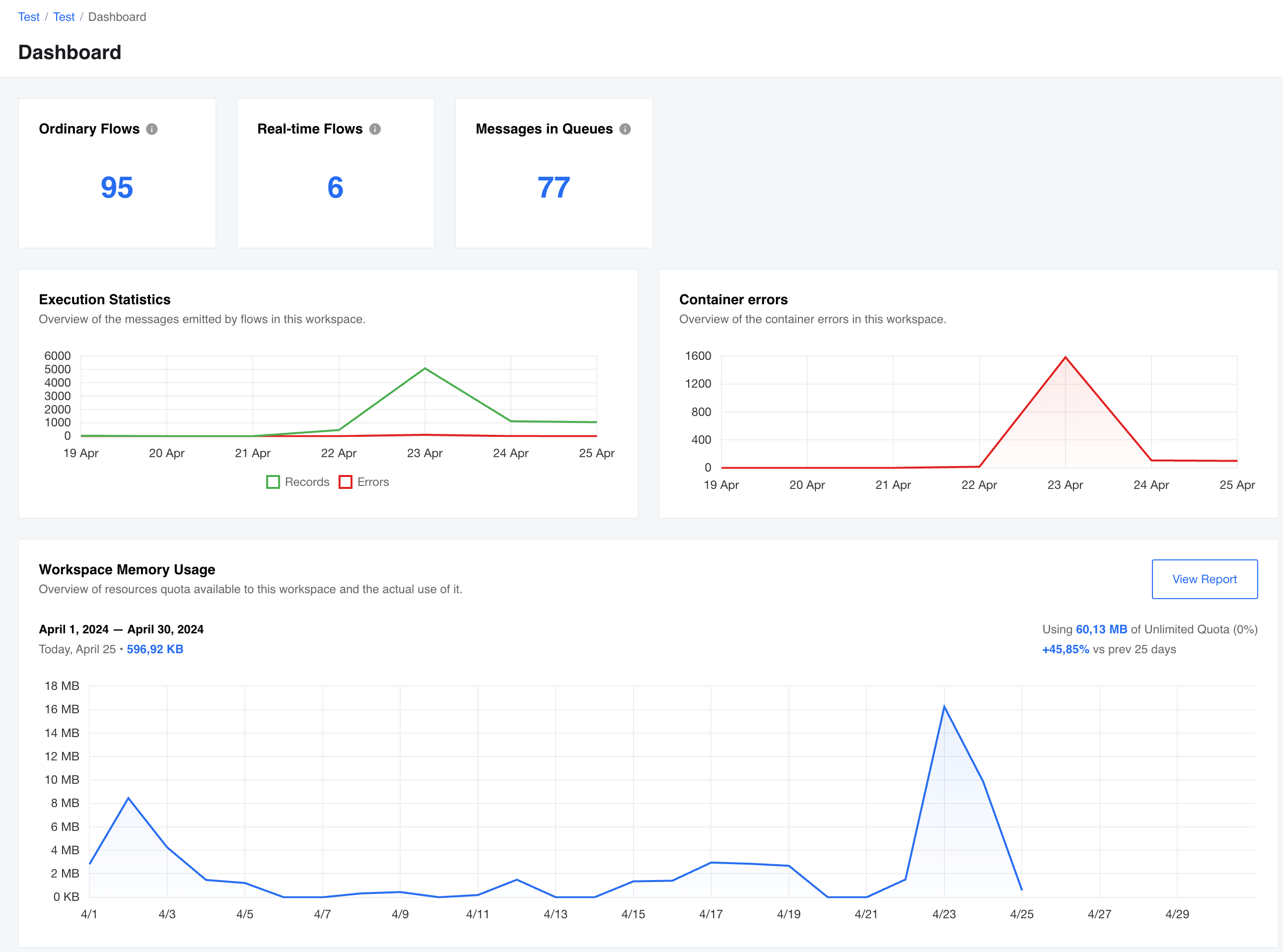
Task: Open the Messages in Queues count 77
Action: [554, 188]
